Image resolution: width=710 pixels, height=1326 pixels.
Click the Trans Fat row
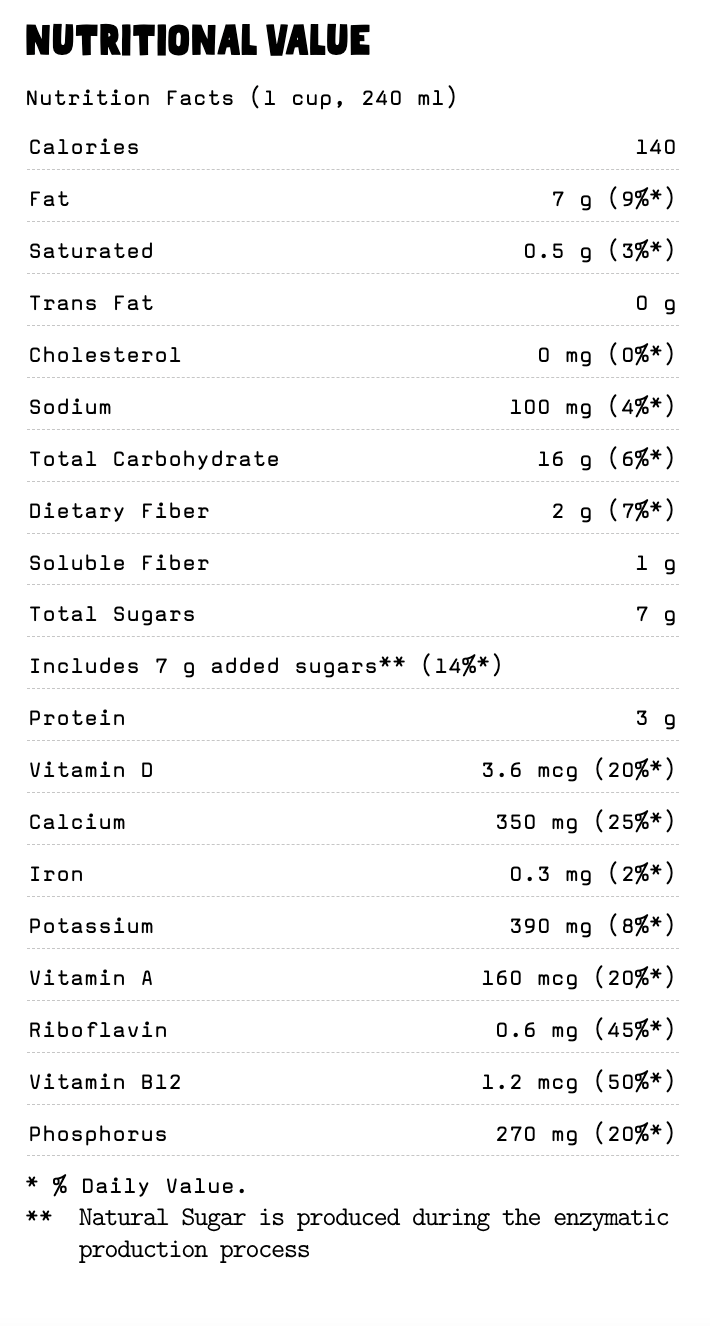353,302
